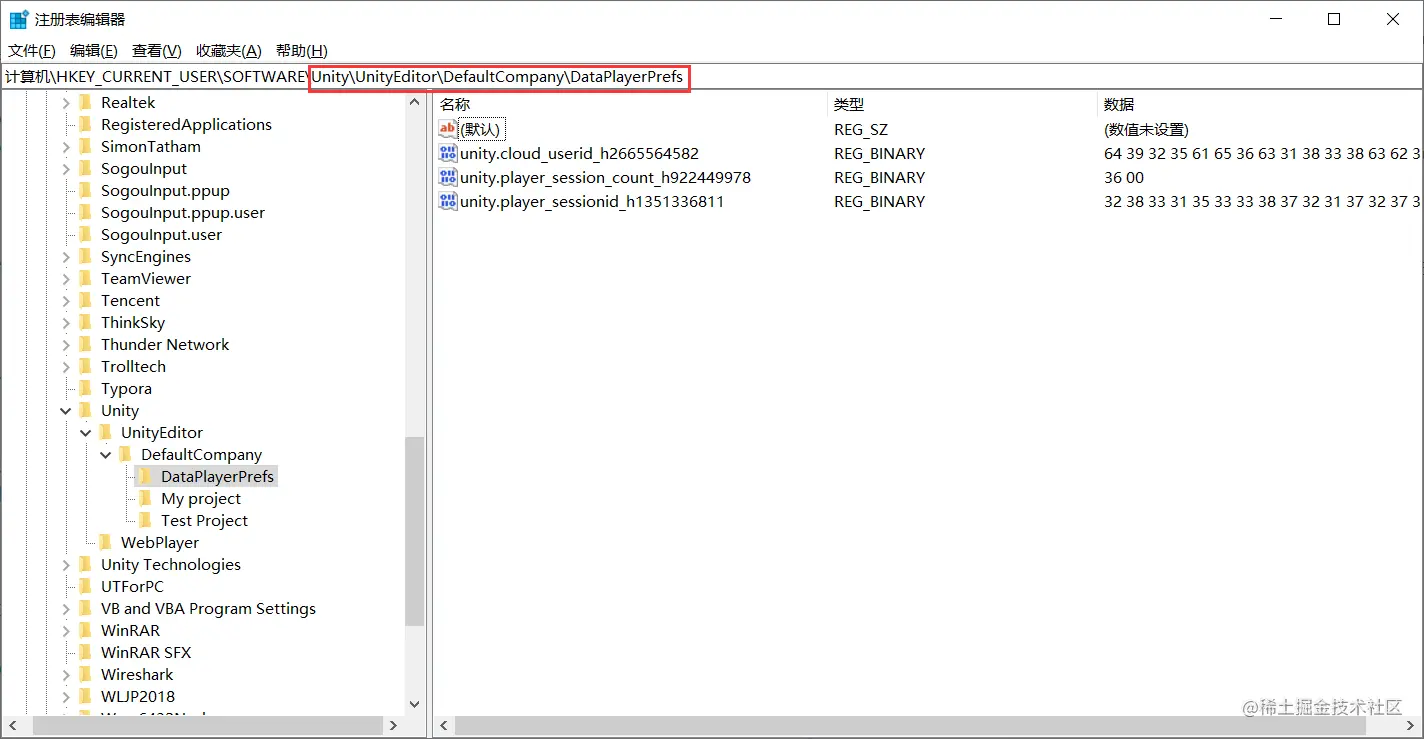This screenshot has height=739, width=1424.
Task: Click the unity.cloud_userid binary value icon
Action: coord(447,153)
